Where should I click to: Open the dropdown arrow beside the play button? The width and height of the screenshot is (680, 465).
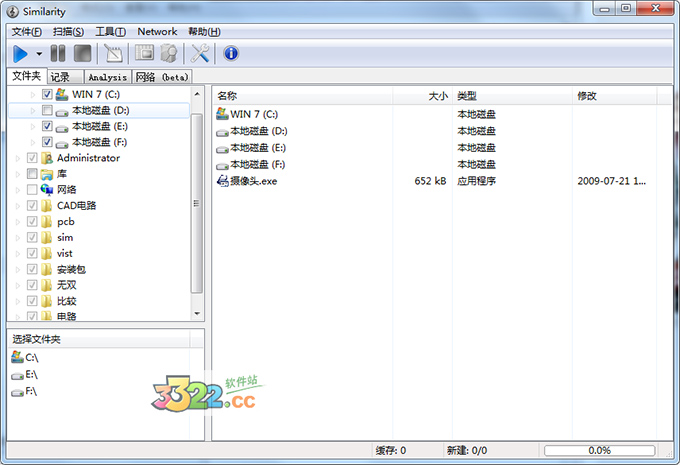coord(39,54)
